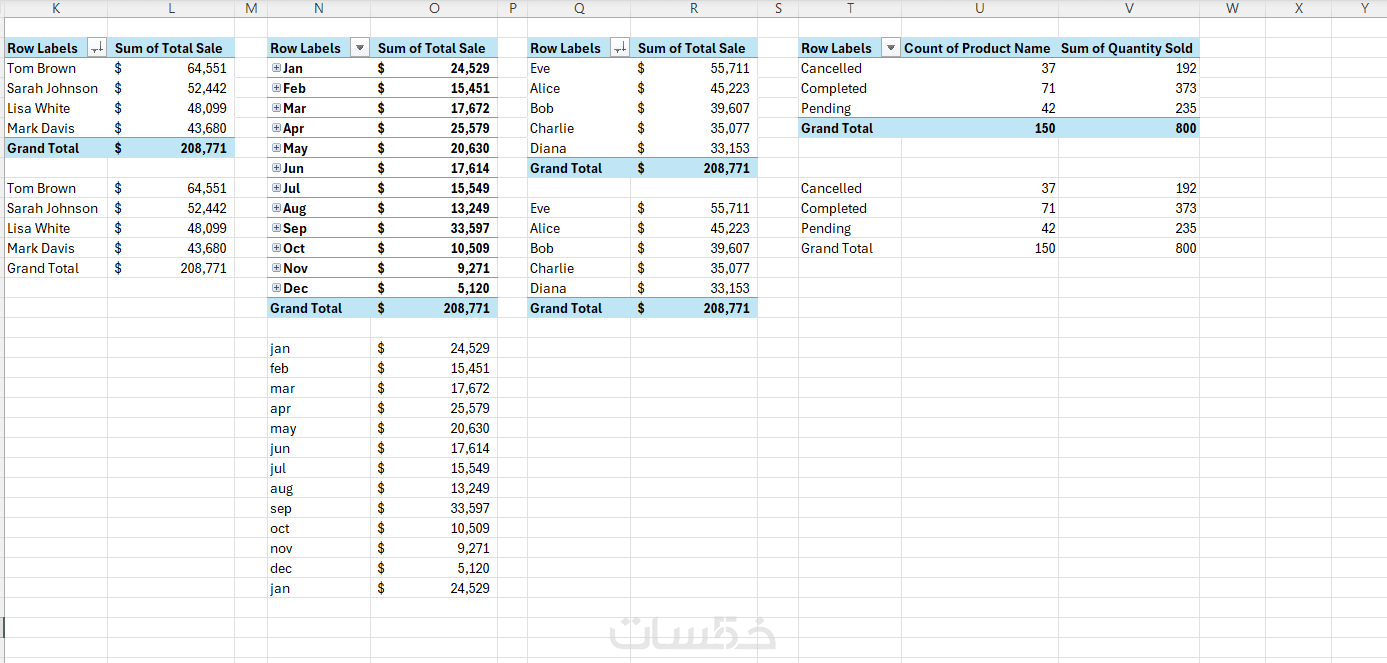Open Row Labels sort filter in column K
This screenshot has width=1387, height=663.
pyautogui.click(x=97, y=48)
